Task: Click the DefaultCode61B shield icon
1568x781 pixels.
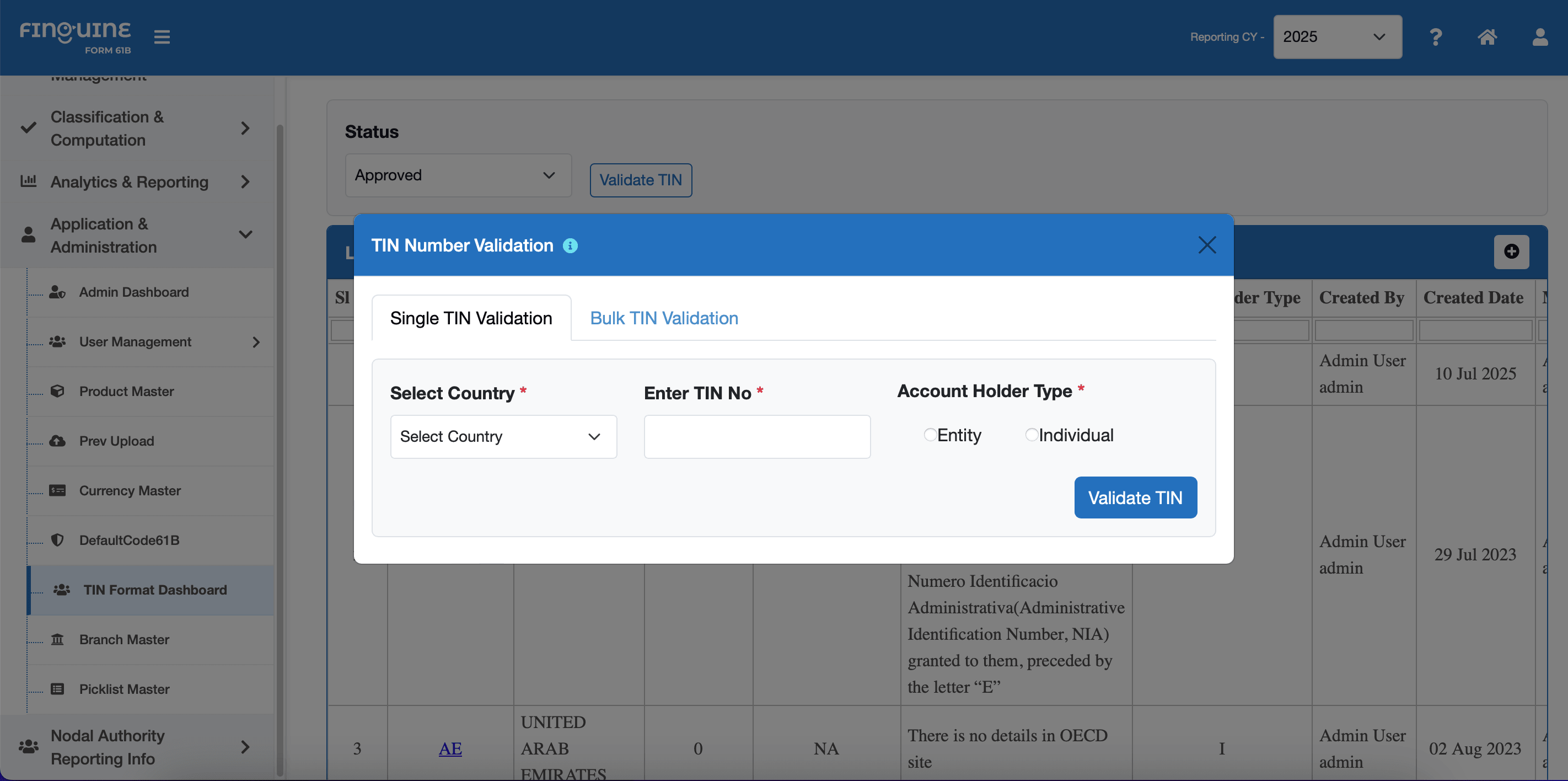Action: click(58, 540)
